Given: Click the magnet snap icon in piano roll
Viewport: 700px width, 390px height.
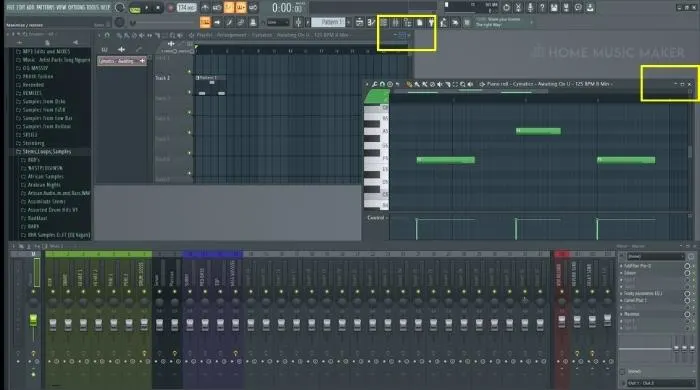Looking at the screenshot, I should point(382,84).
